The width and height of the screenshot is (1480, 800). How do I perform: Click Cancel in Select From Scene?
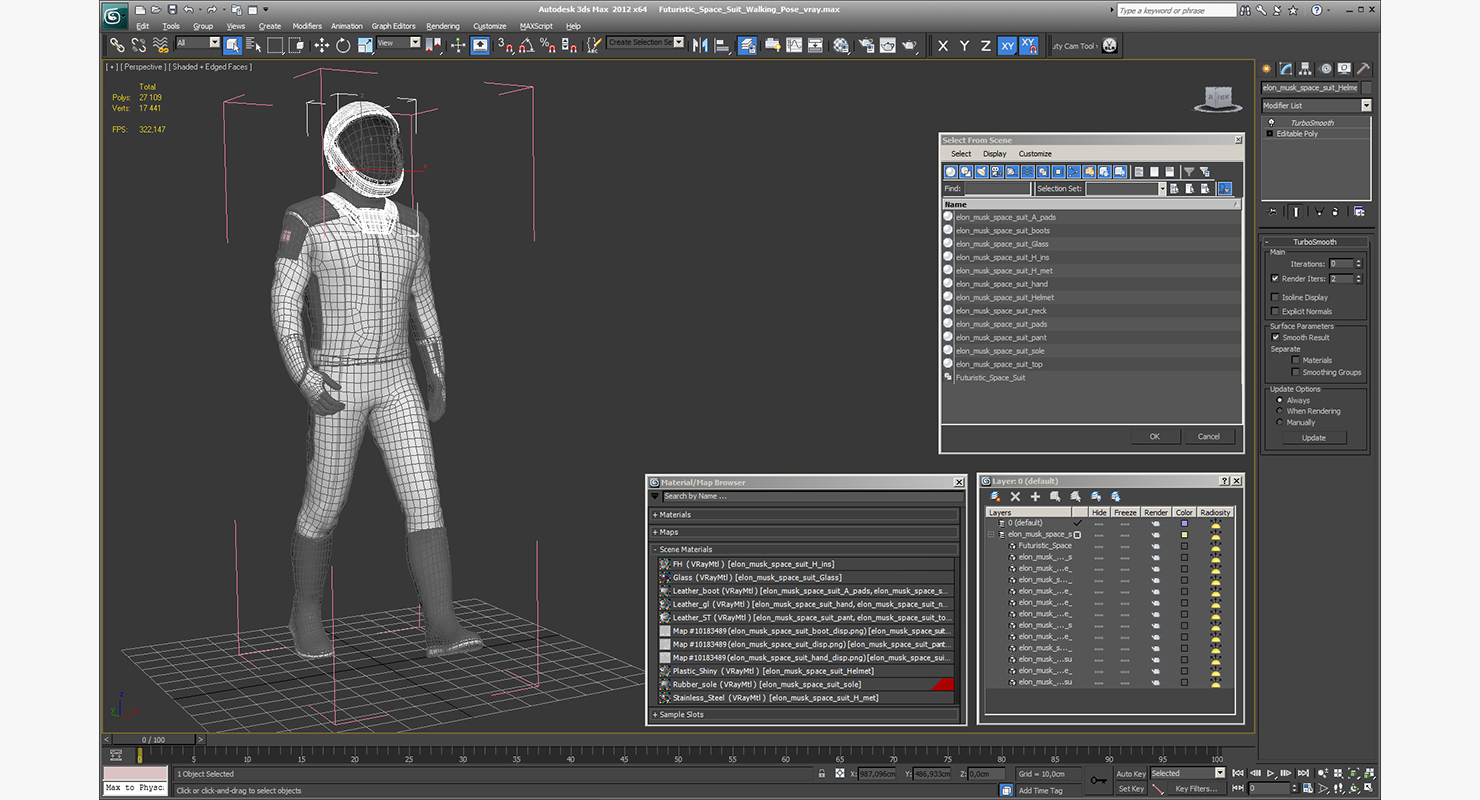point(1209,436)
